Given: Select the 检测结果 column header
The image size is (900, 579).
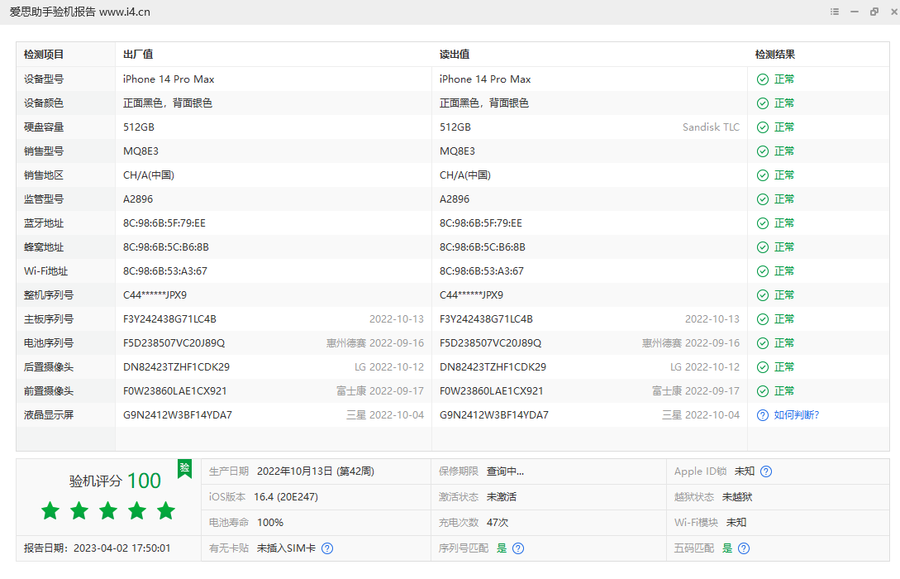Looking at the screenshot, I should 775,55.
